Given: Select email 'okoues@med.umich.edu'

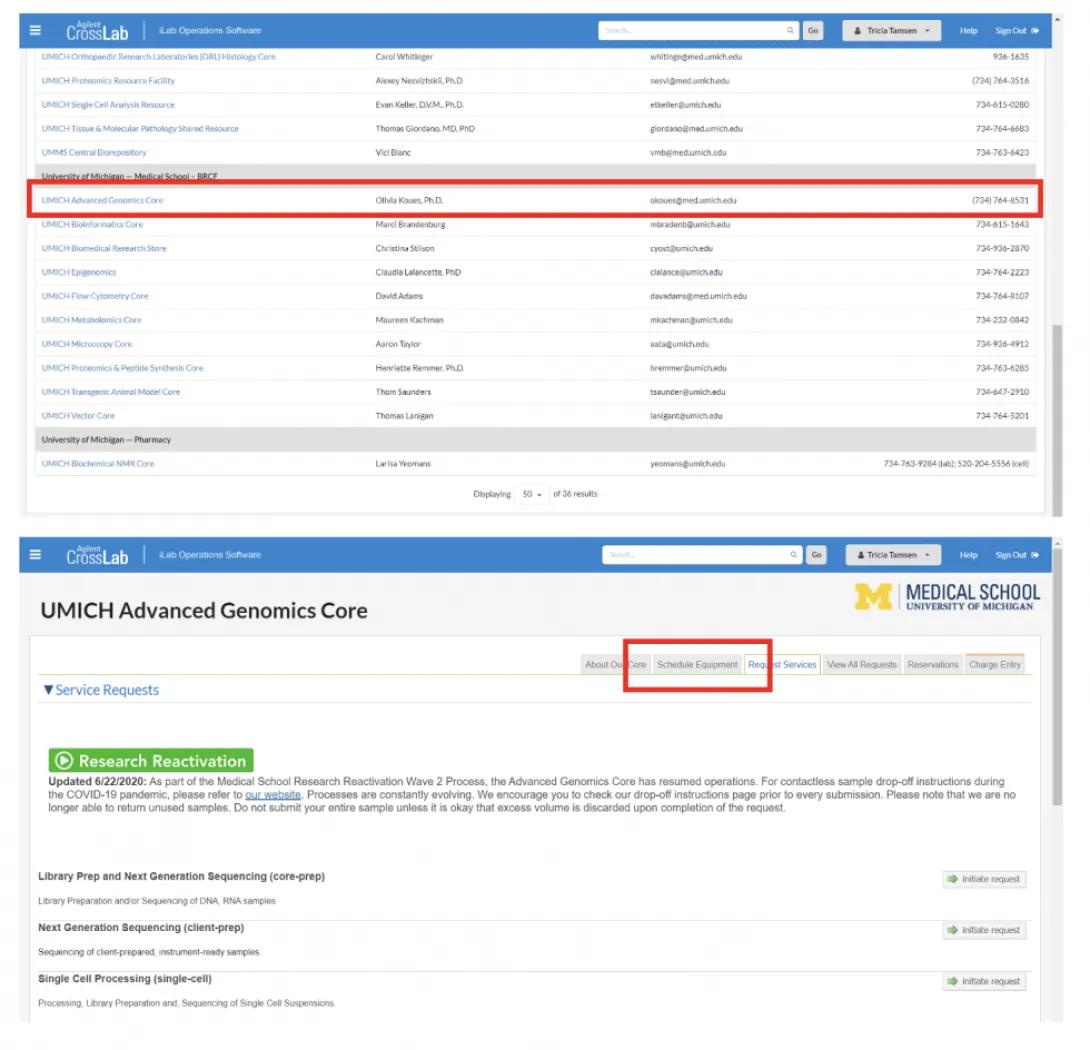Looking at the screenshot, I should [693, 200].
